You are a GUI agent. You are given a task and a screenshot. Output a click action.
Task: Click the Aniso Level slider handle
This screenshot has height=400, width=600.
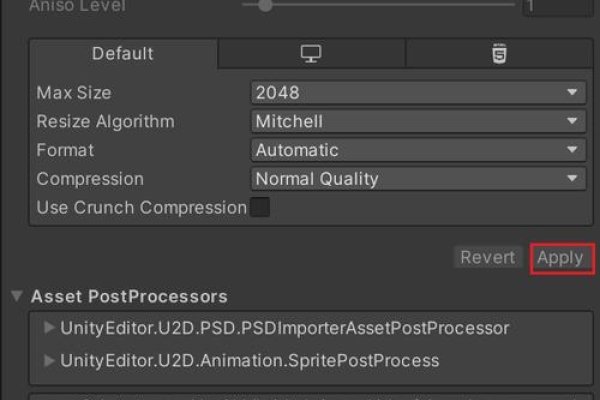(x=264, y=5)
